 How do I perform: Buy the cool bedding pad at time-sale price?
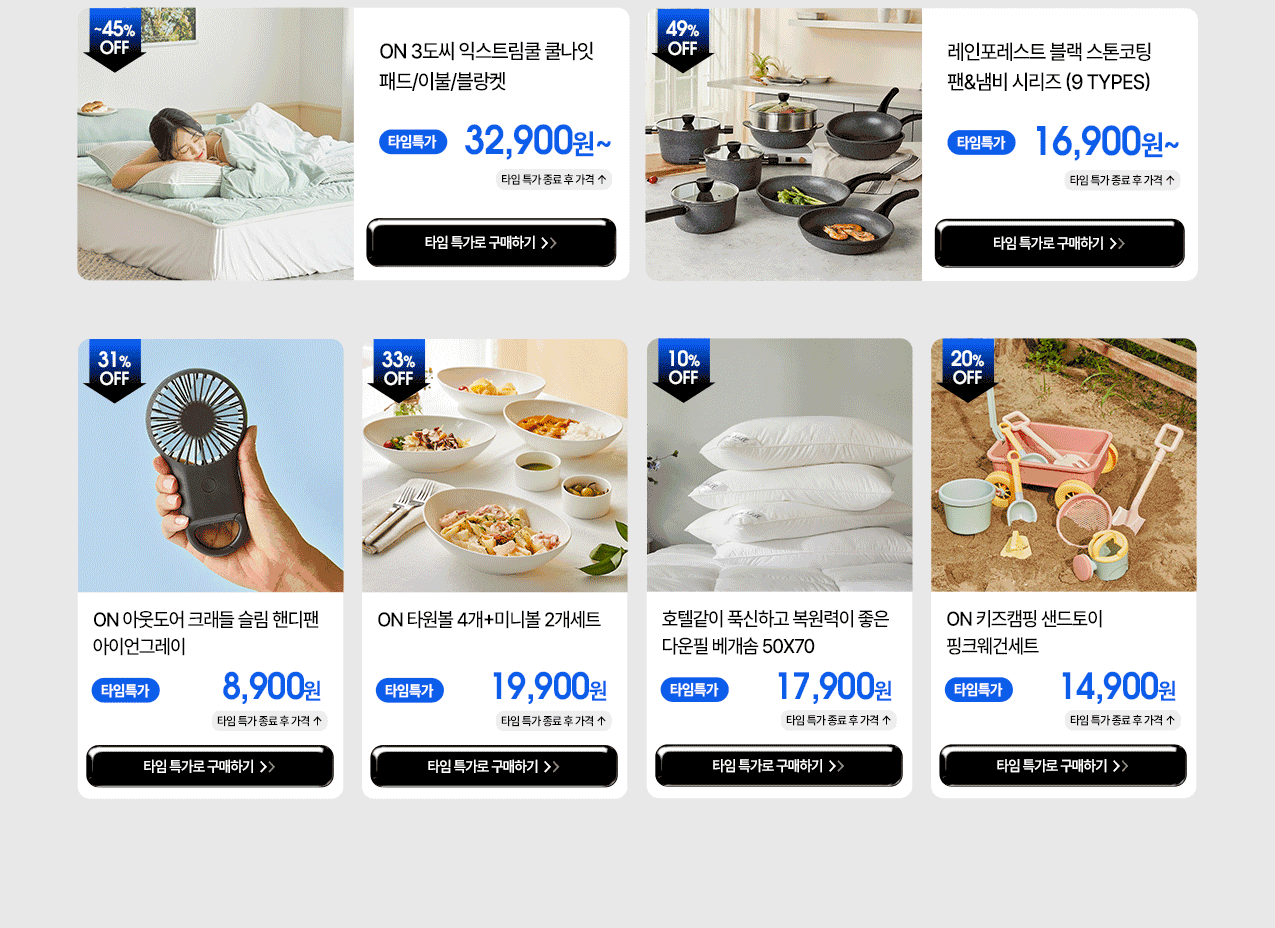(x=491, y=243)
